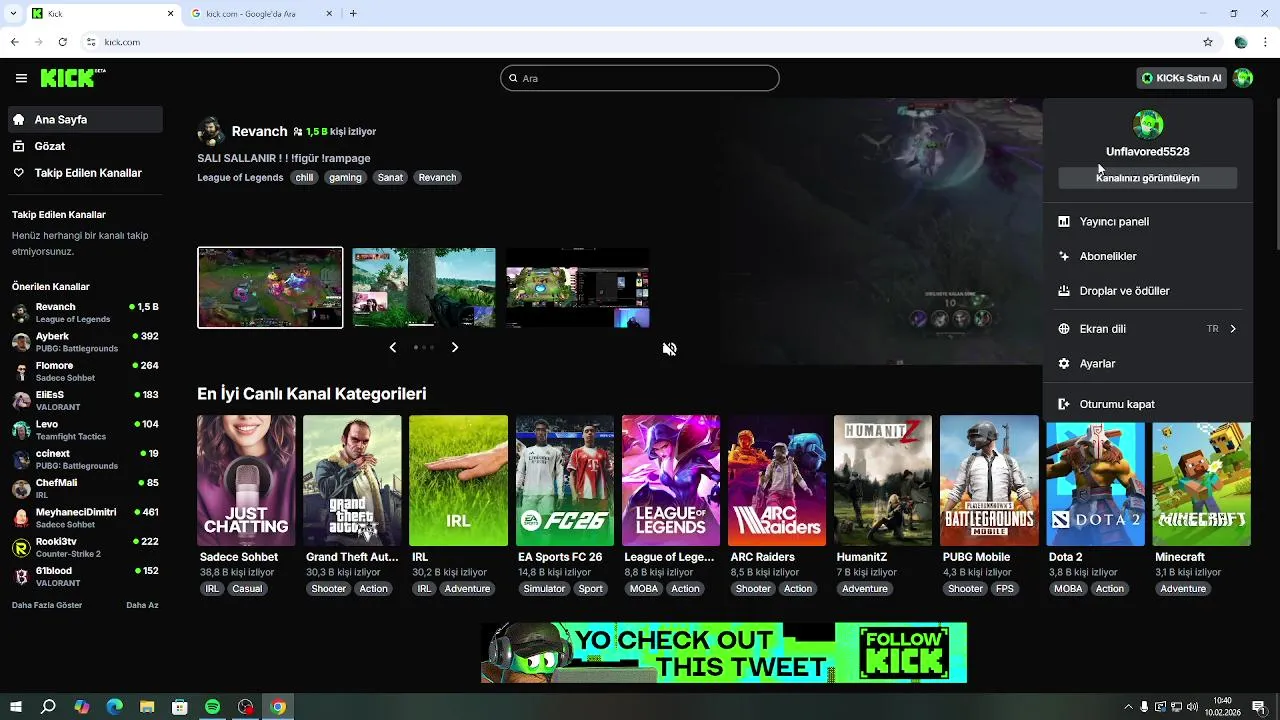Click the Oturumu kapat logout icon
The image size is (1280, 720).
pos(1064,404)
